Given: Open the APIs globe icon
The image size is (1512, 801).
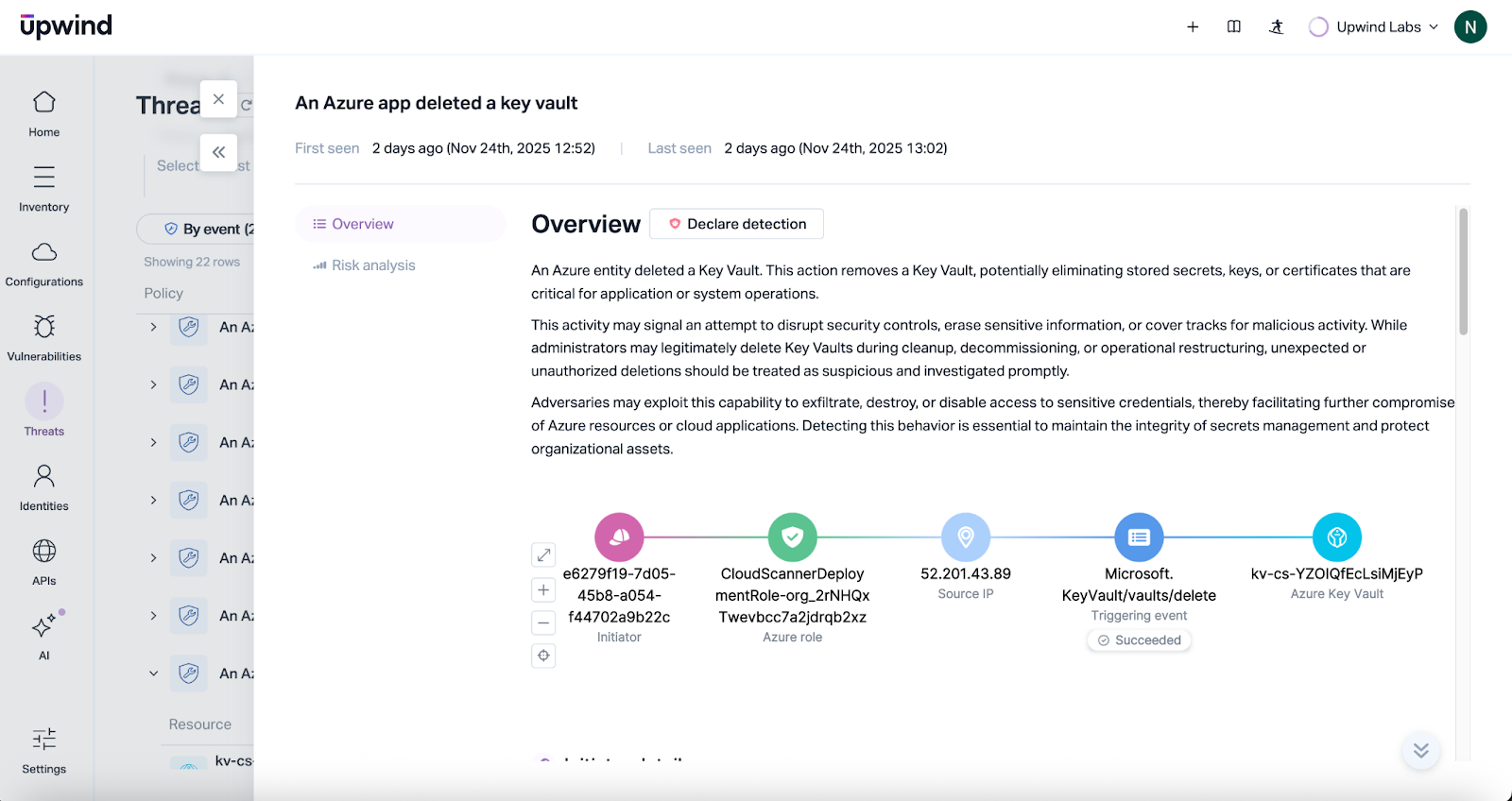Looking at the screenshot, I should point(43,561).
